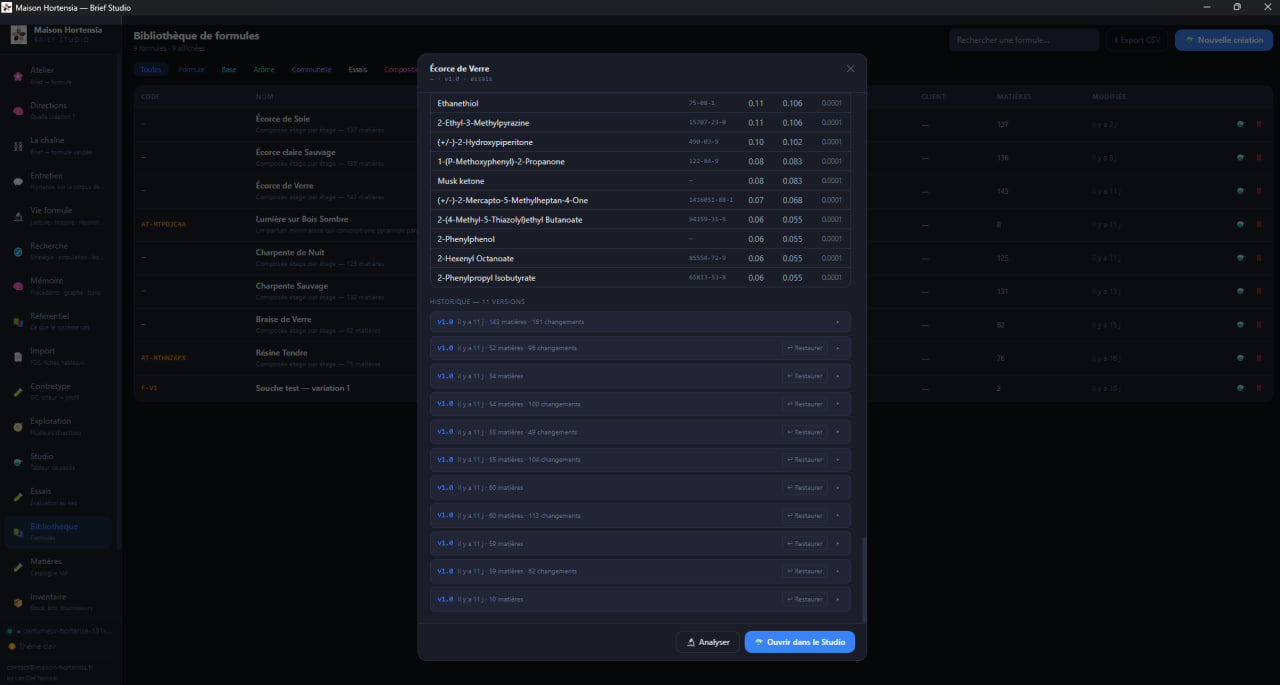
Task: Click Ouvrir dans le Studio
Action: coord(800,642)
